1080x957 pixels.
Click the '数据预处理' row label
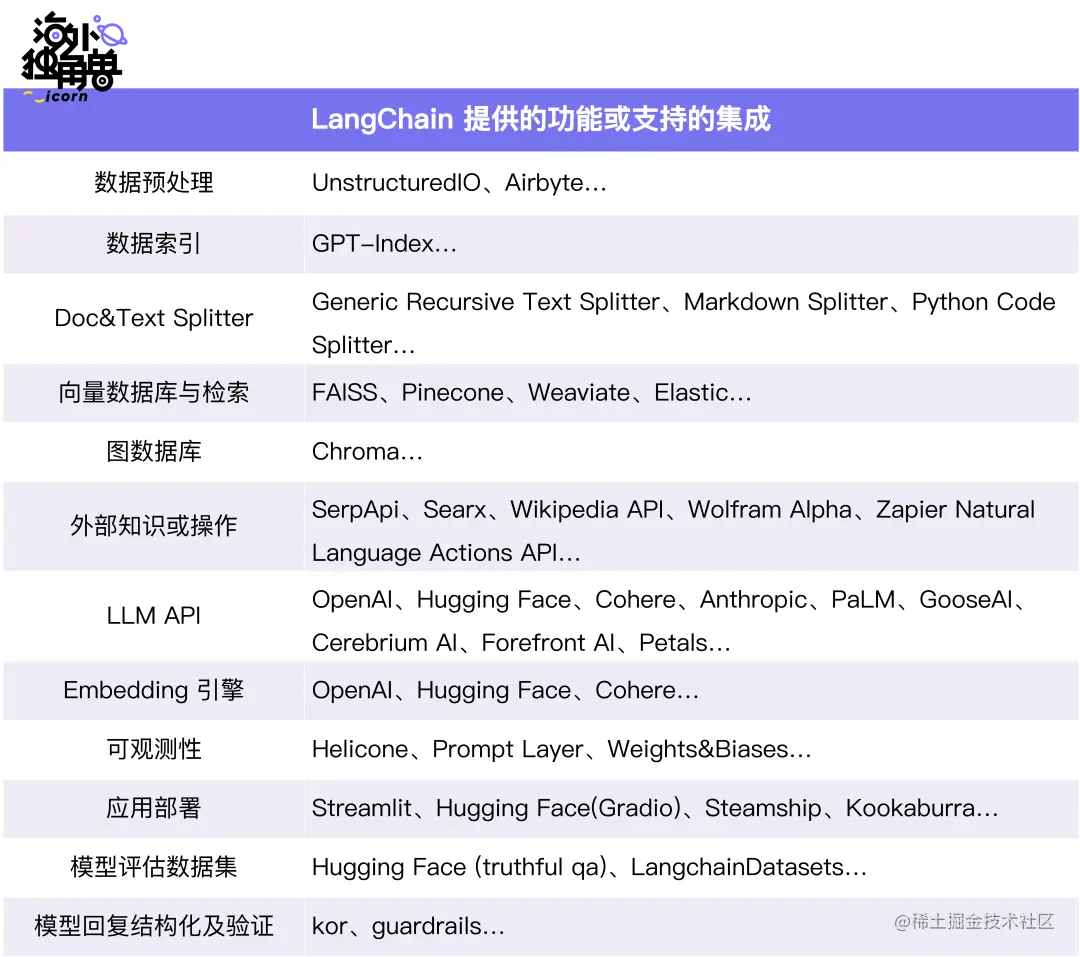pyautogui.click(x=154, y=183)
